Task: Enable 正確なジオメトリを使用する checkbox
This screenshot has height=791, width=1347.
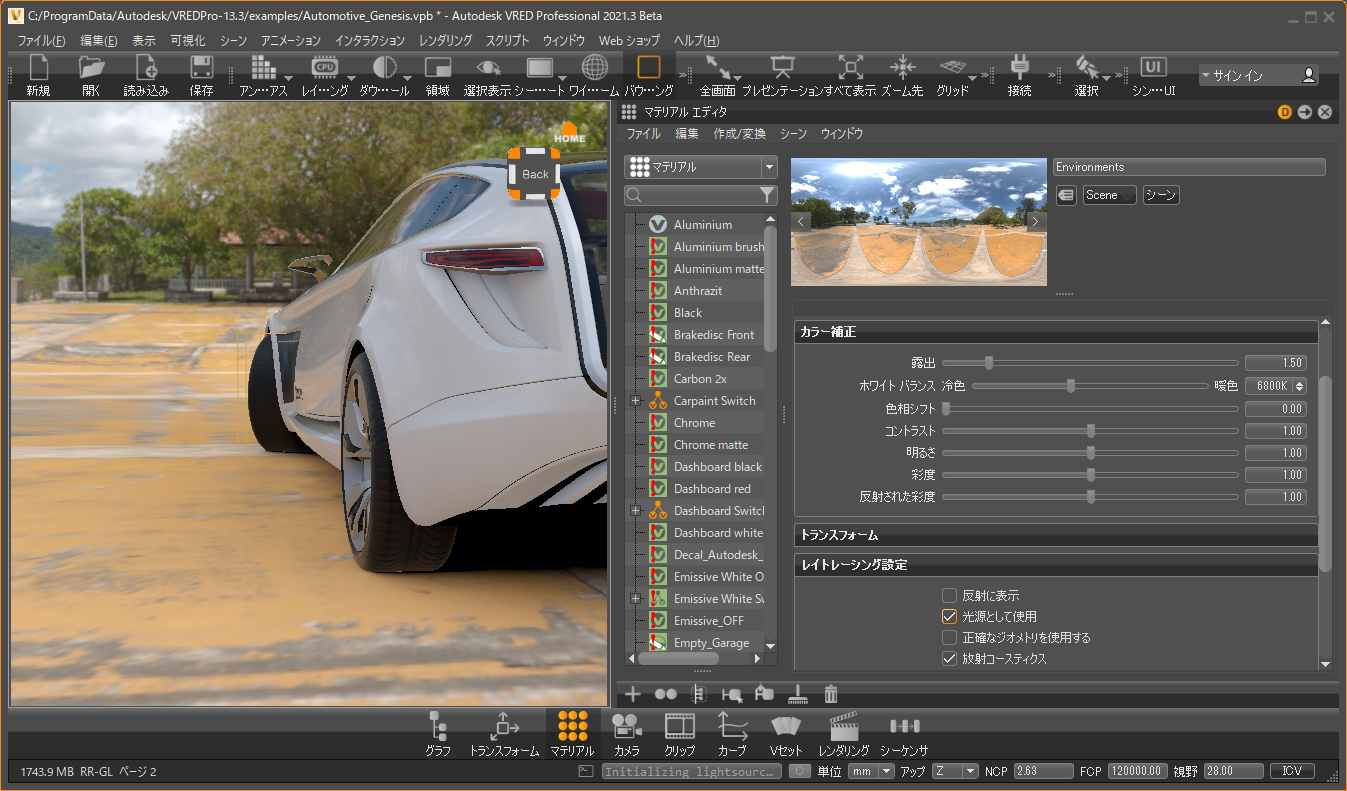Action: pos(950,638)
